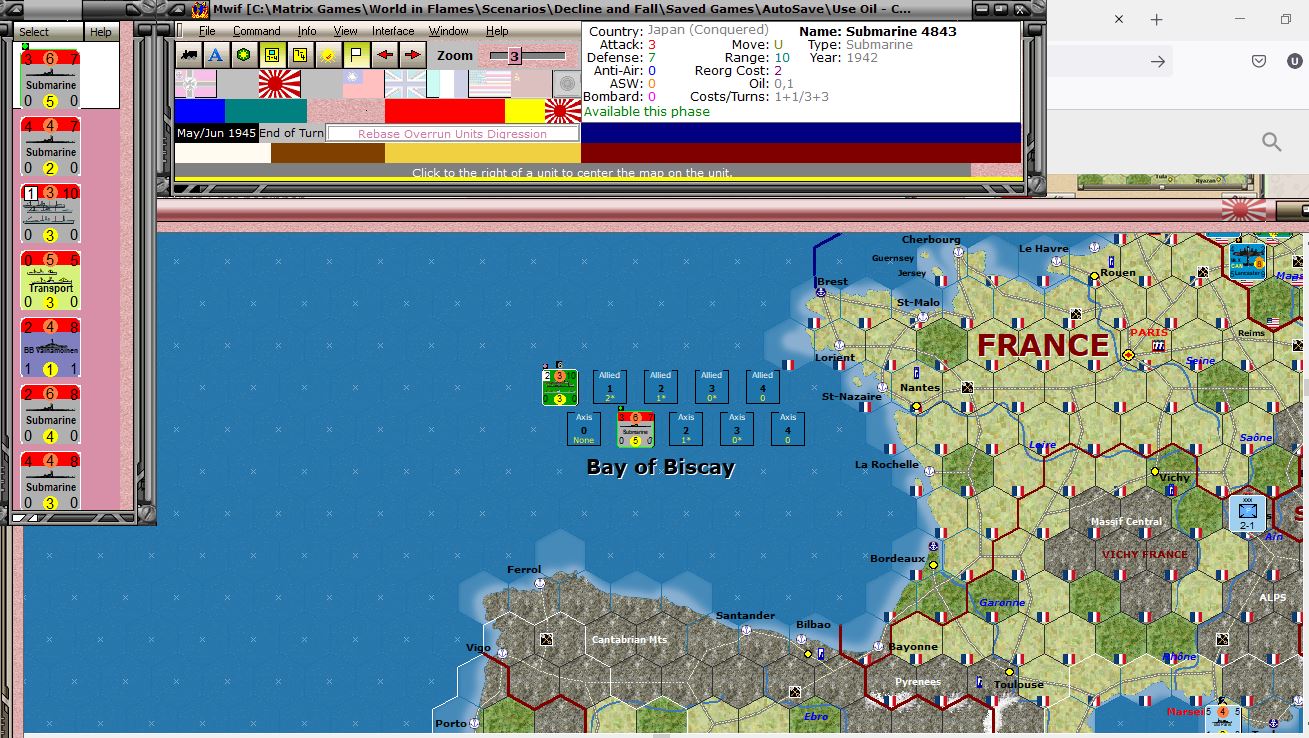This screenshot has width=1309, height=738.
Task: Click the Nantes city label on the map
Action: pos(920,388)
